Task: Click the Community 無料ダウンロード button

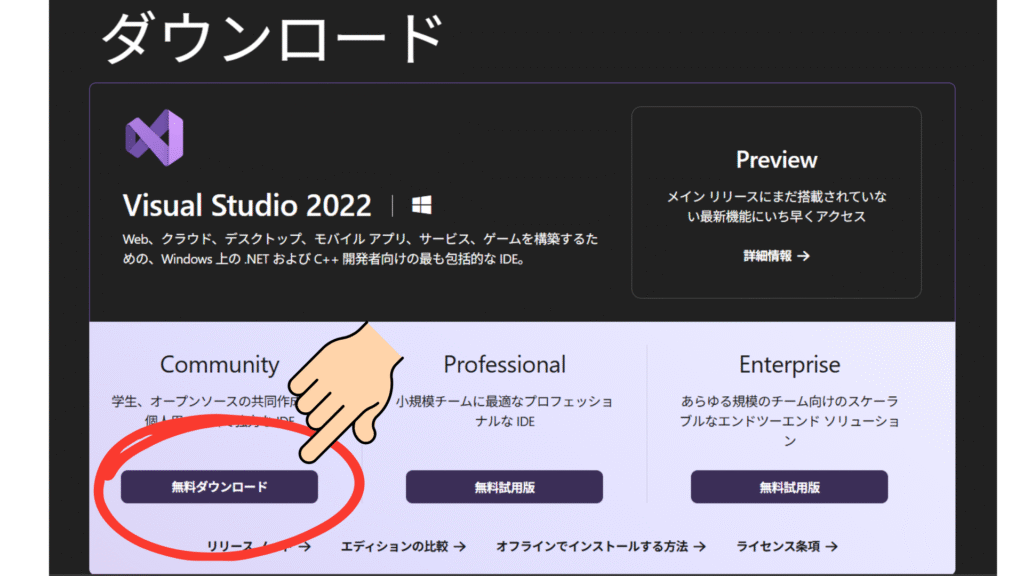Action: (219, 487)
